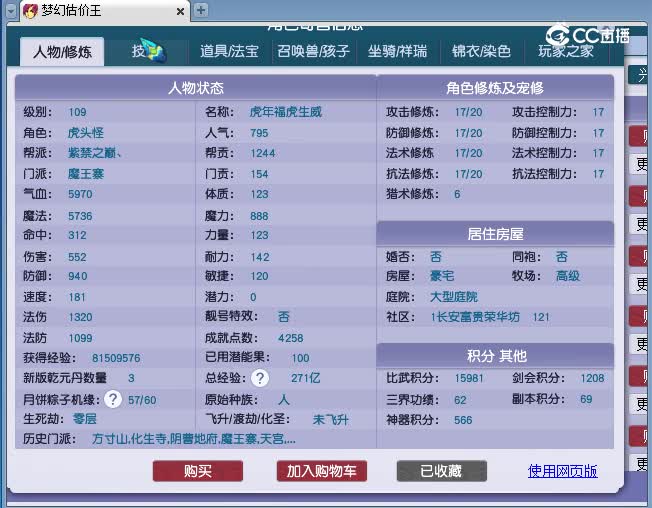Image resolution: width=652 pixels, height=508 pixels.
Task: Click the 飞升/渡劫/化圣 value 未飞升
Action: [x=331, y=420]
